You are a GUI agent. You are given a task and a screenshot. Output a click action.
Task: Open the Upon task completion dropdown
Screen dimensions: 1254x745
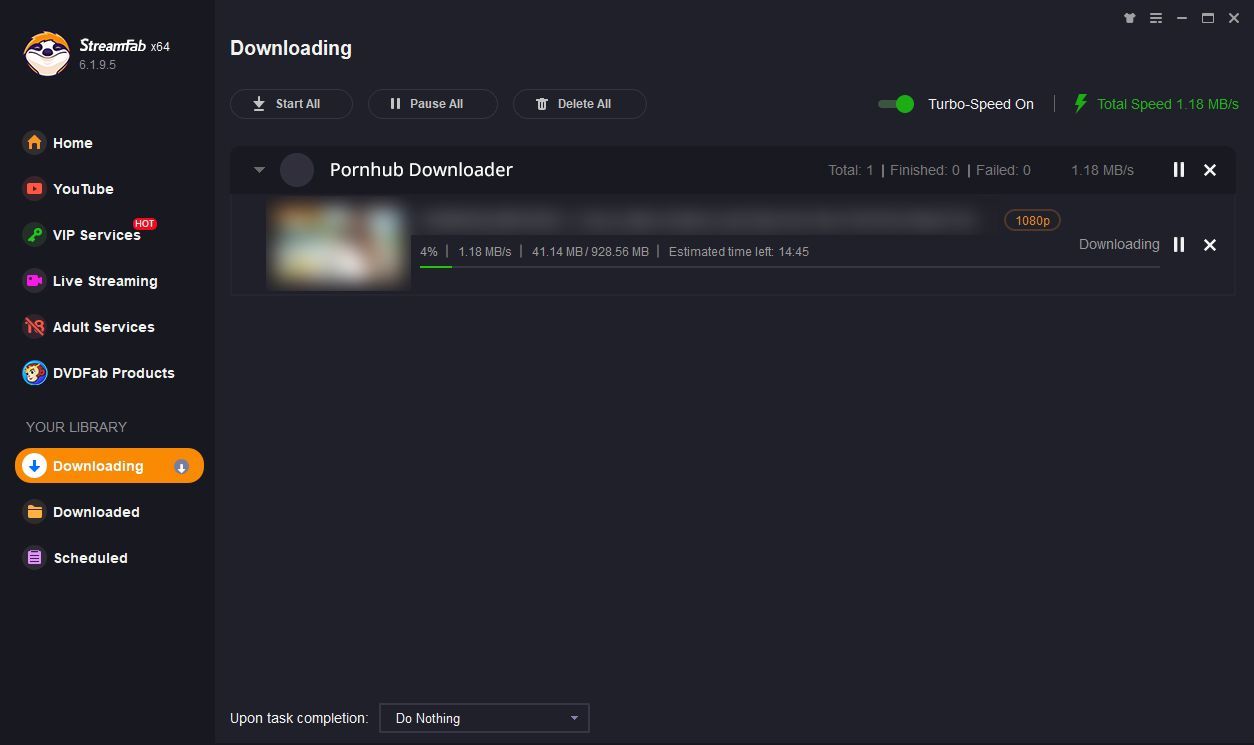click(485, 718)
